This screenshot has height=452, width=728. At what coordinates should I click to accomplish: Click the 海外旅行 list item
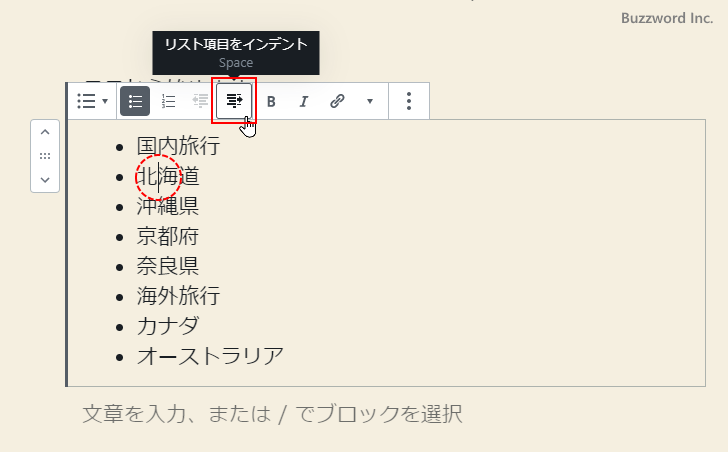(178, 296)
